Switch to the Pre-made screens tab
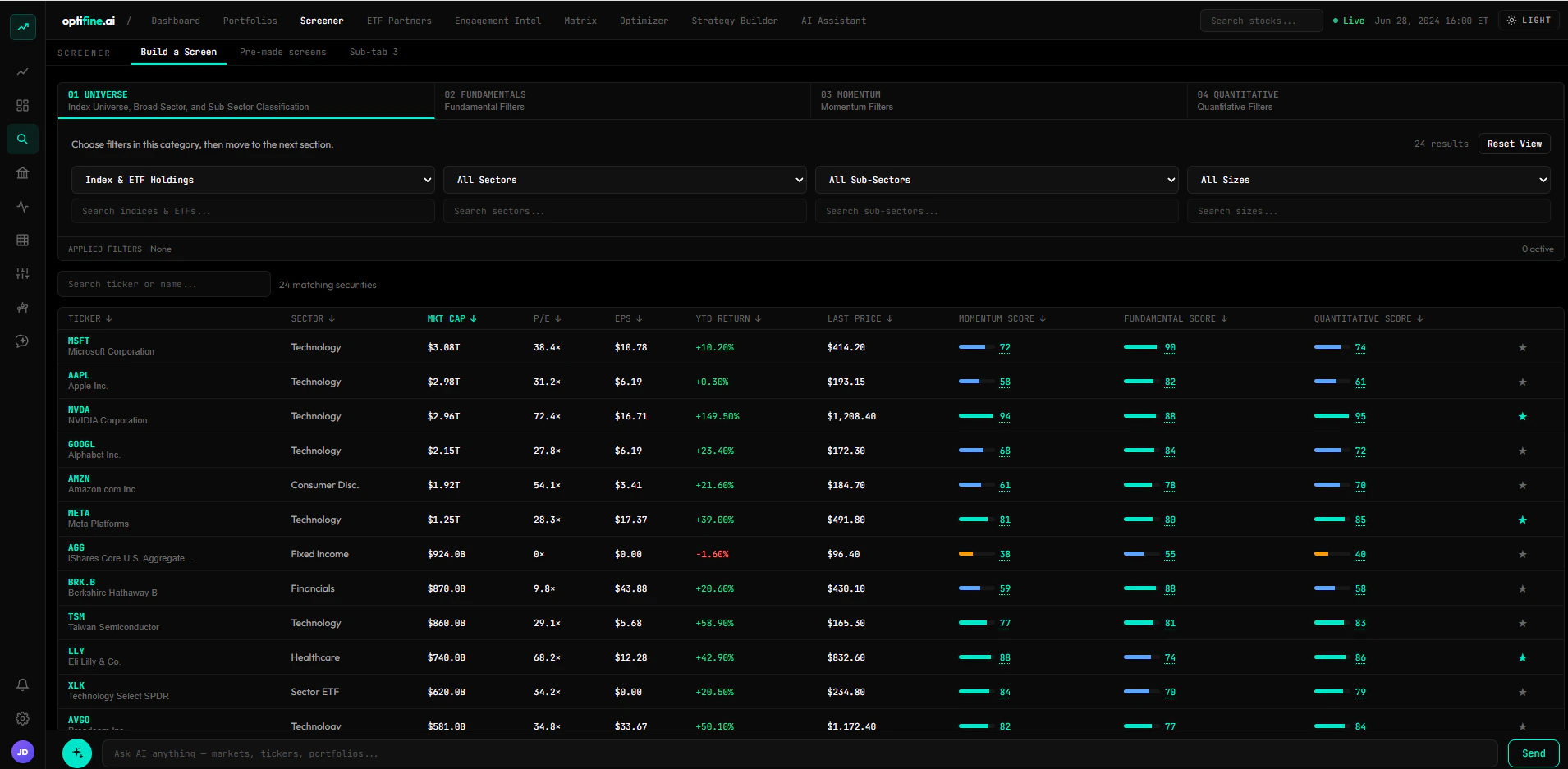The width and height of the screenshot is (1568, 769). coord(282,52)
